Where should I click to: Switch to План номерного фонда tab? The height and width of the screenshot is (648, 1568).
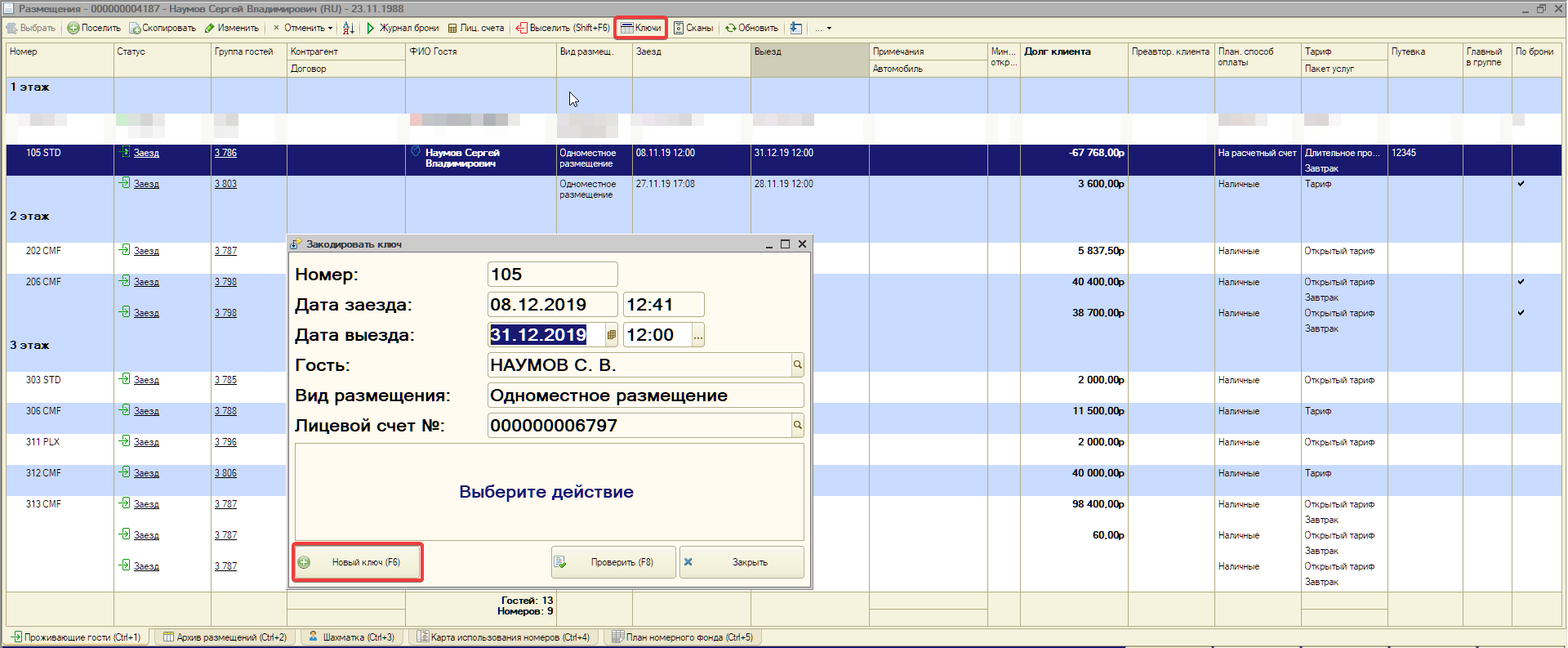683,637
